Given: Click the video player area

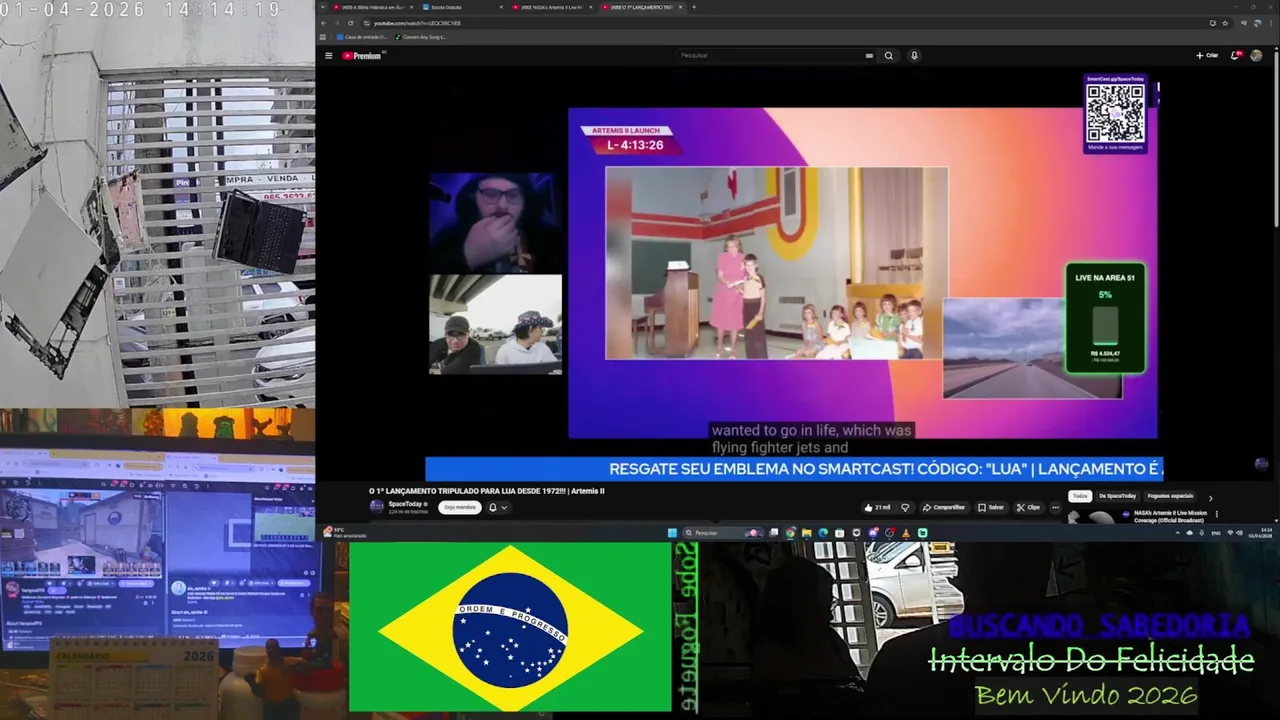Looking at the screenshot, I should (x=795, y=275).
